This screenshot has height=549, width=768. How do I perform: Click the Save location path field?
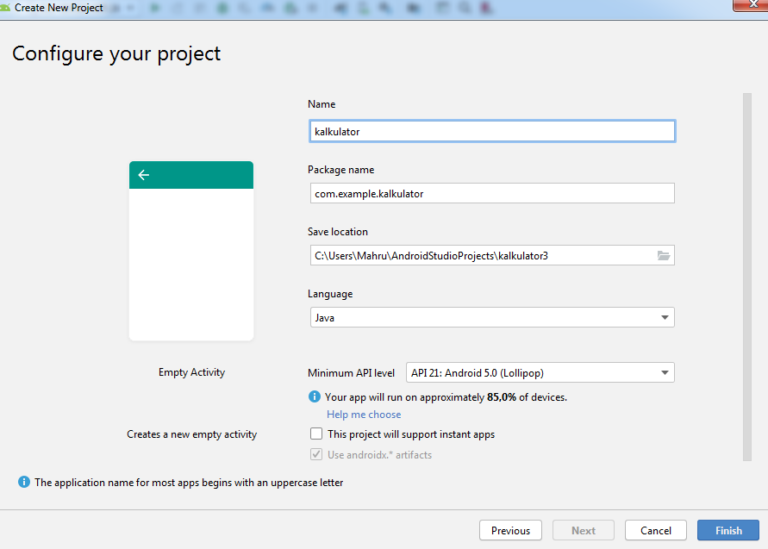pos(480,256)
